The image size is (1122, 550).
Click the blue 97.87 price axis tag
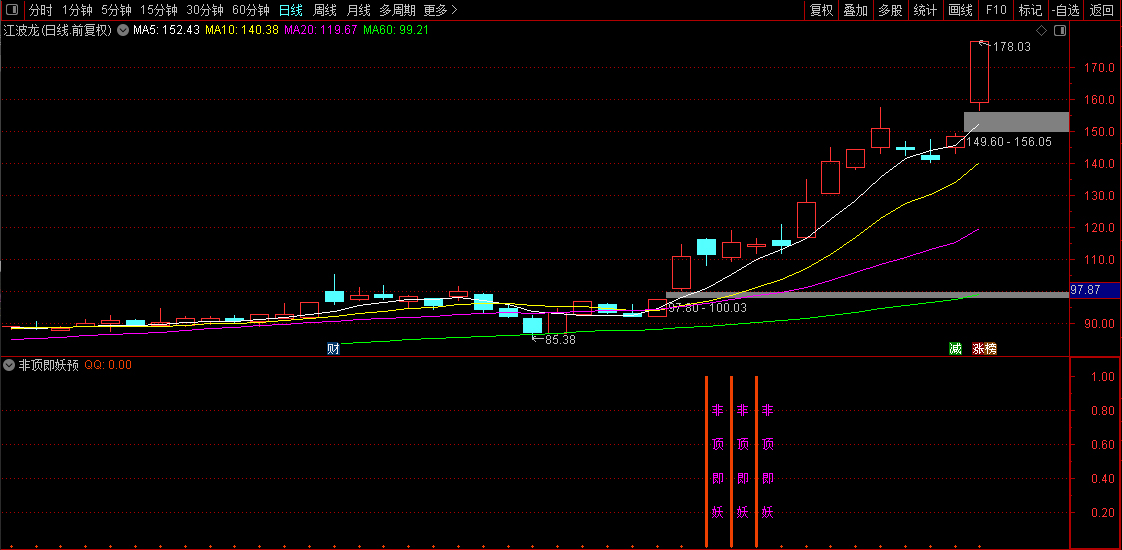(x=1095, y=290)
